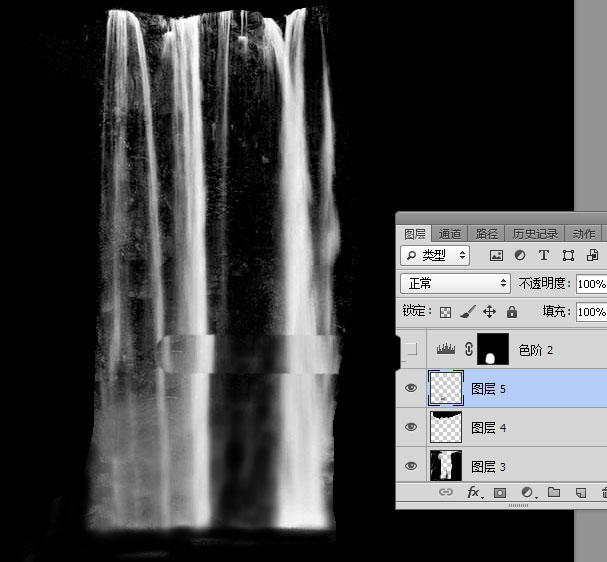The width and height of the screenshot is (607, 562).
Task: Click the 不透明度 opacity value field
Action: tap(592, 284)
